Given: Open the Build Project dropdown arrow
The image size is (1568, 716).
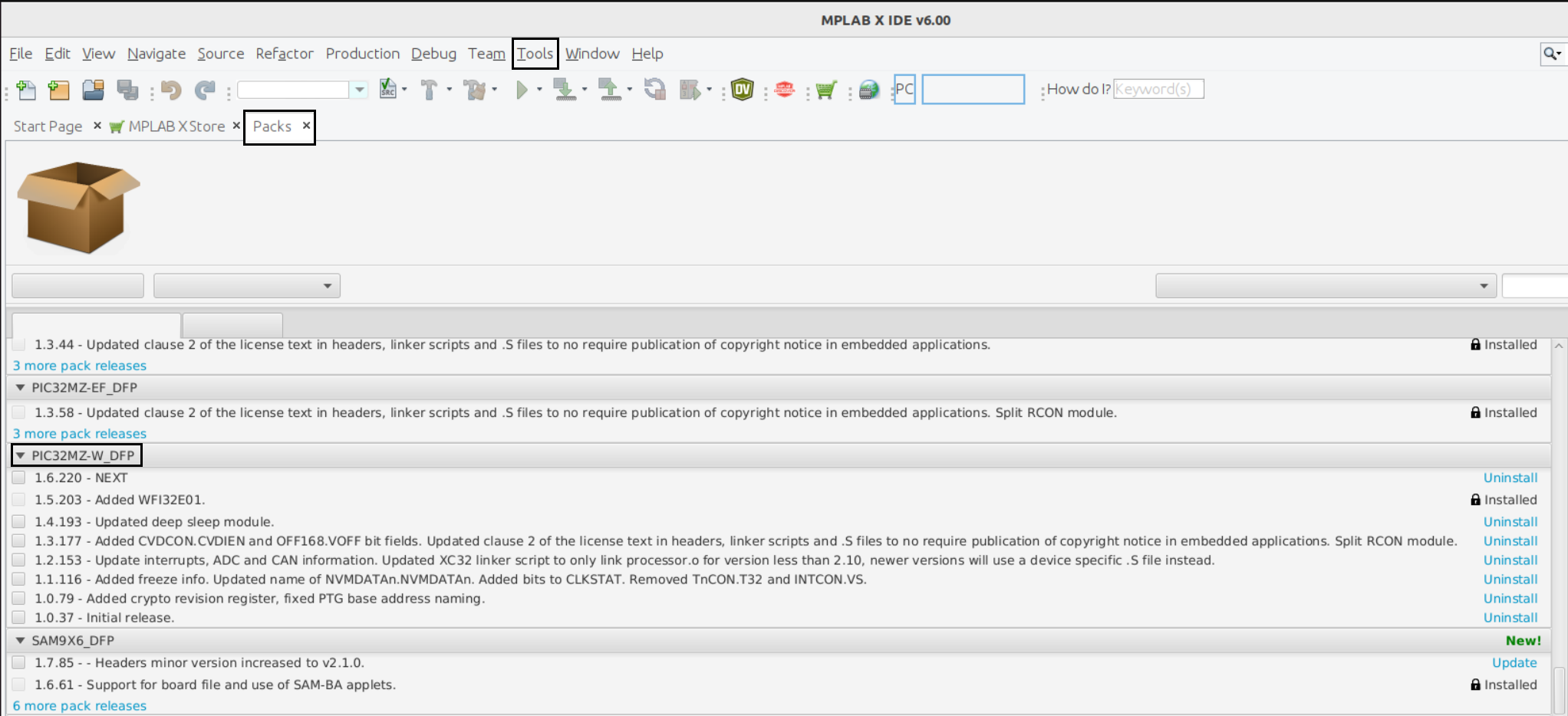Looking at the screenshot, I should [450, 90].
